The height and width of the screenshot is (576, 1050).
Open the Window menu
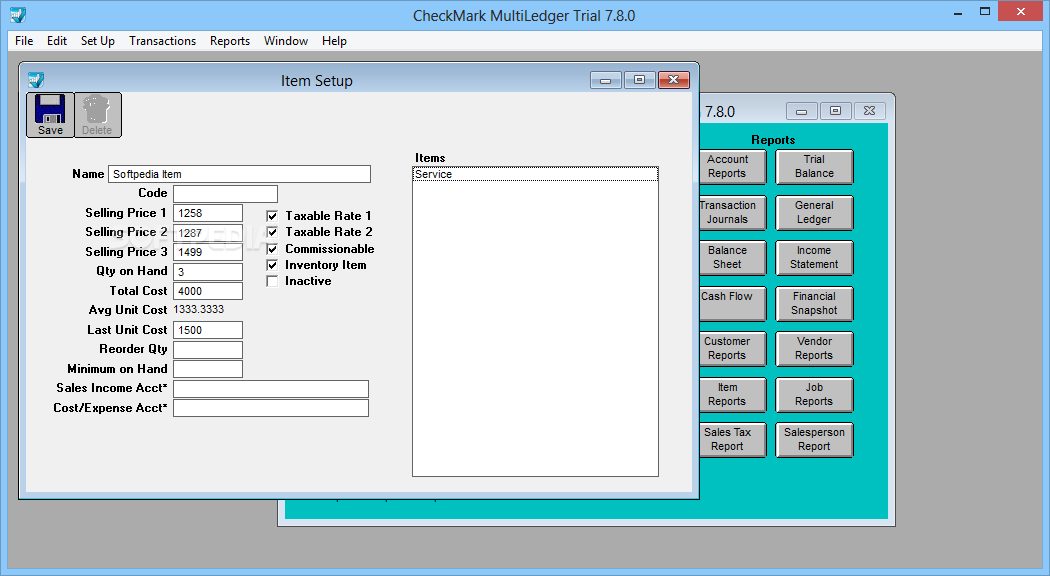click(286, 41)
